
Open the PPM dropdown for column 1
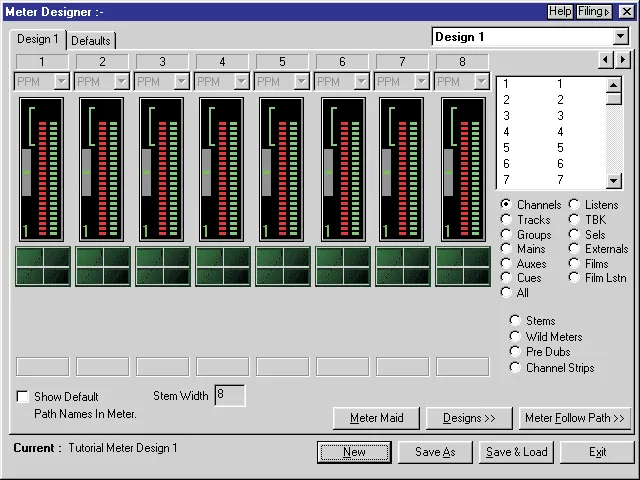point(62,81)
